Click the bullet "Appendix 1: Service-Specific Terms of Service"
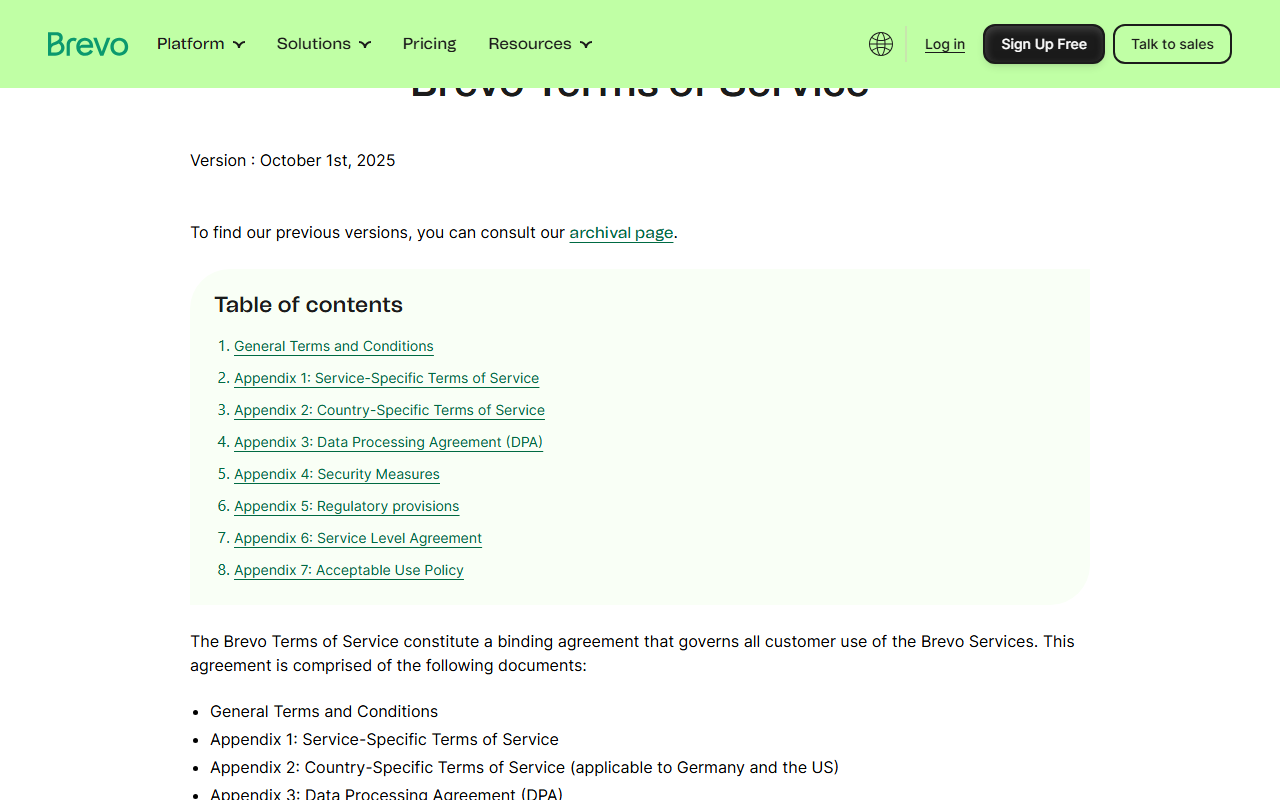This screenshot has width=1280, height=800. [x=384, y=740]
